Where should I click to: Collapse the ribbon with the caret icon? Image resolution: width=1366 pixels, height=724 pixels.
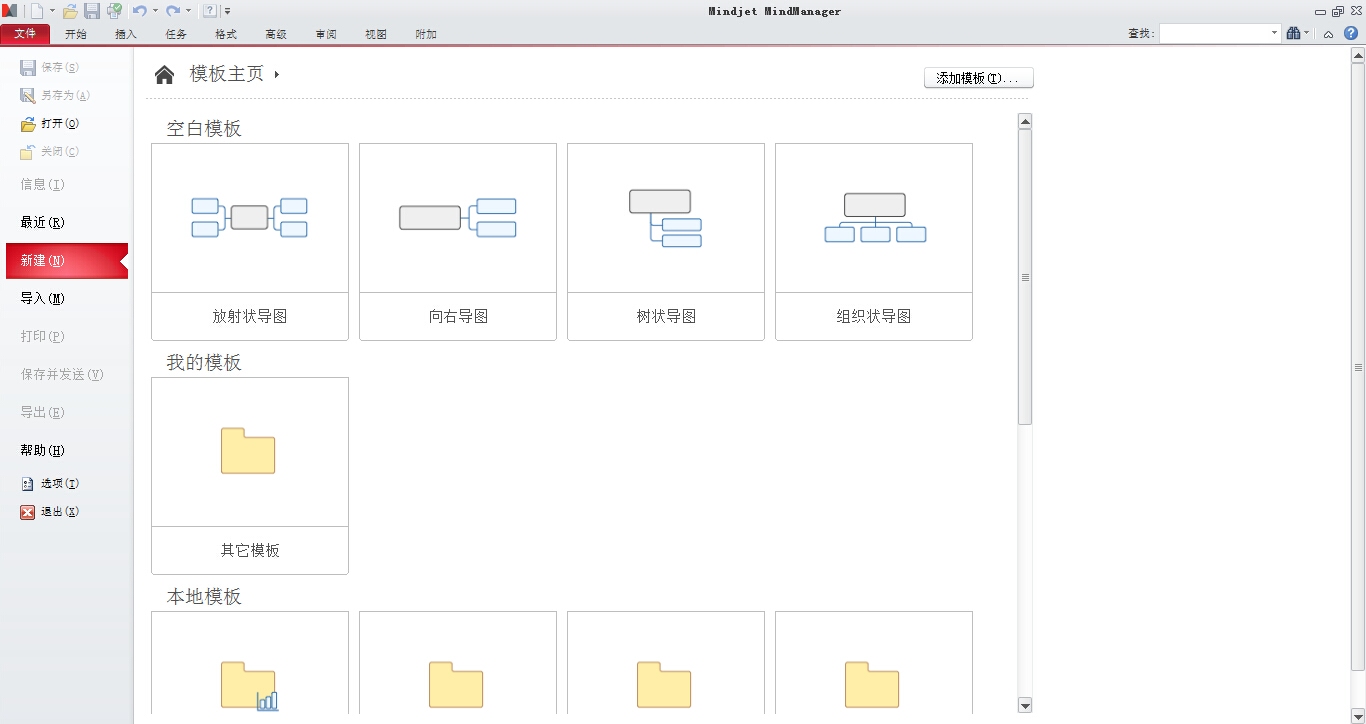[1328, 34]
